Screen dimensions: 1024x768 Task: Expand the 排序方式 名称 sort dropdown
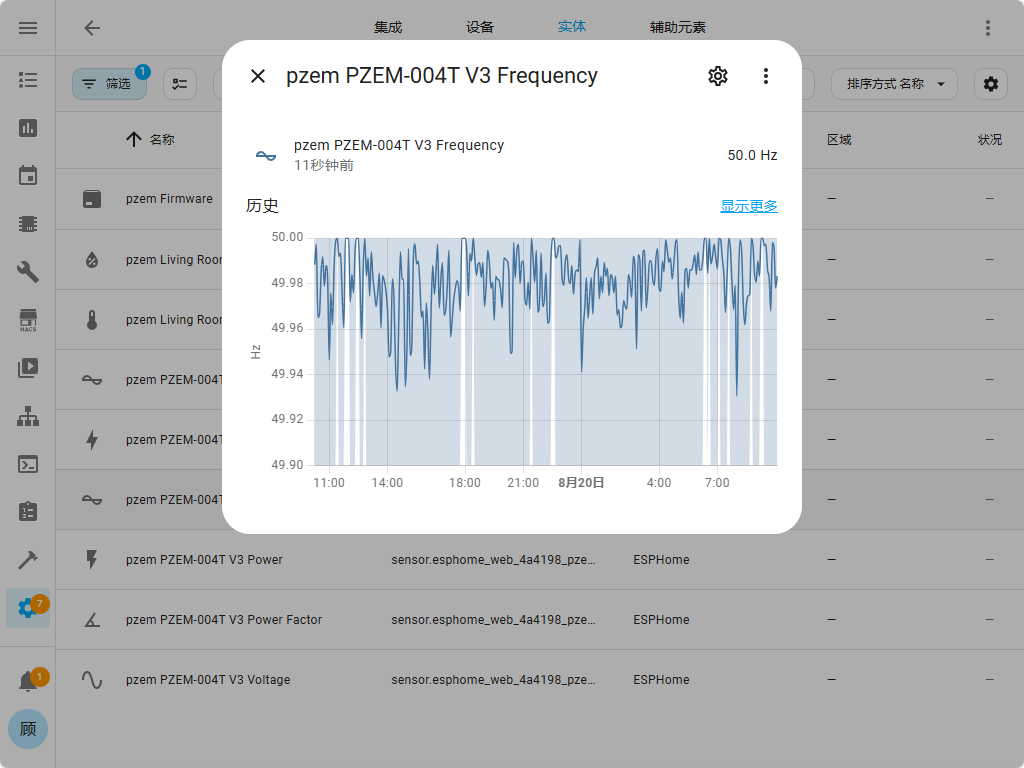click(894, 84)
